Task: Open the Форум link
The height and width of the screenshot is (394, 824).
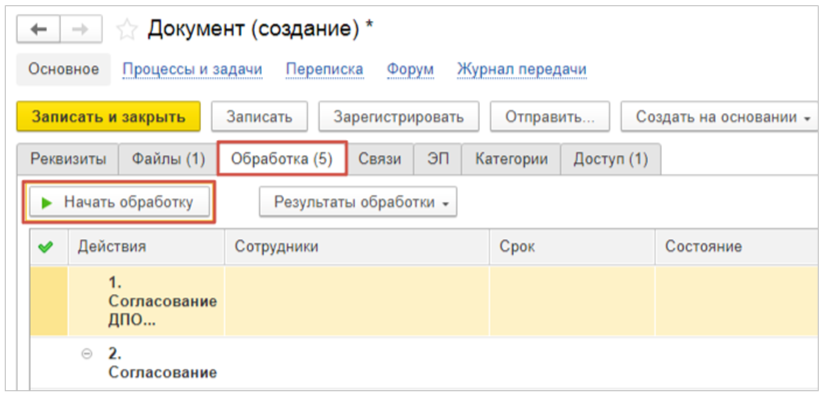Action: pos(410,69)
